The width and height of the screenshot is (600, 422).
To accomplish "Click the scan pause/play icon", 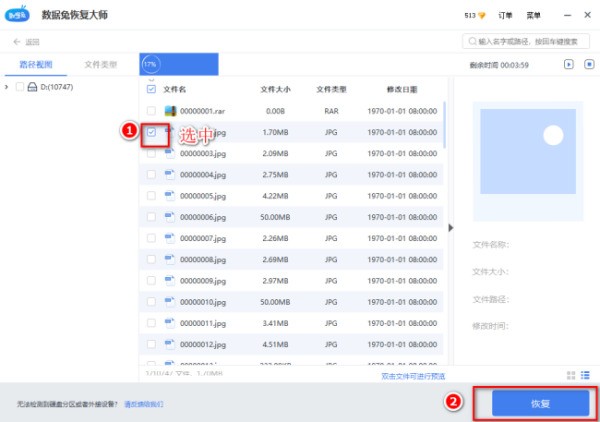I will 568,65.
